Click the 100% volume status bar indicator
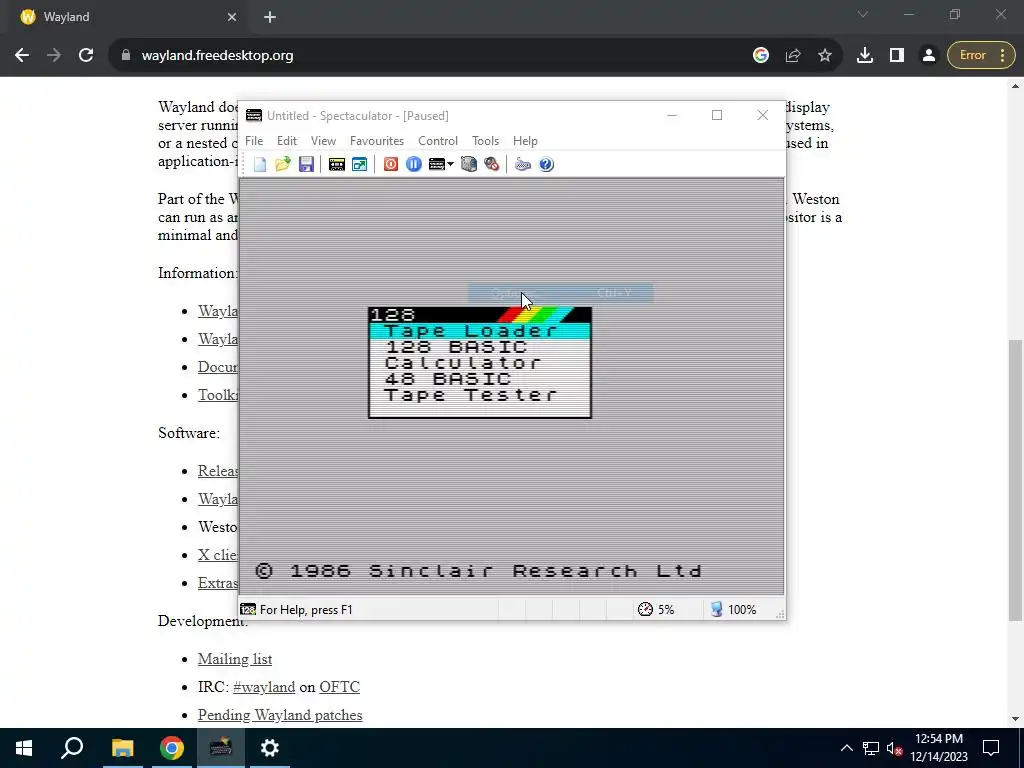Viewport: 1024px width, 768px height. [x=733, y=610]
